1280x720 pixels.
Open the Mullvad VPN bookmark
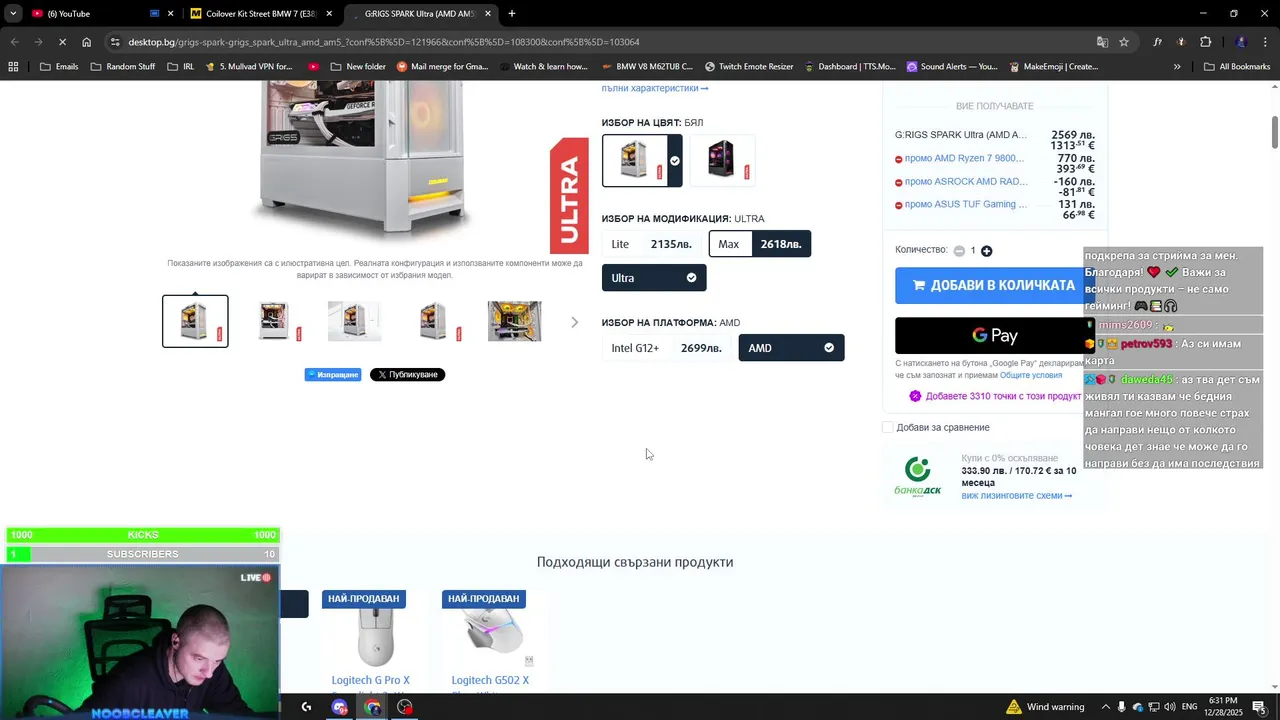pos(249,67)
